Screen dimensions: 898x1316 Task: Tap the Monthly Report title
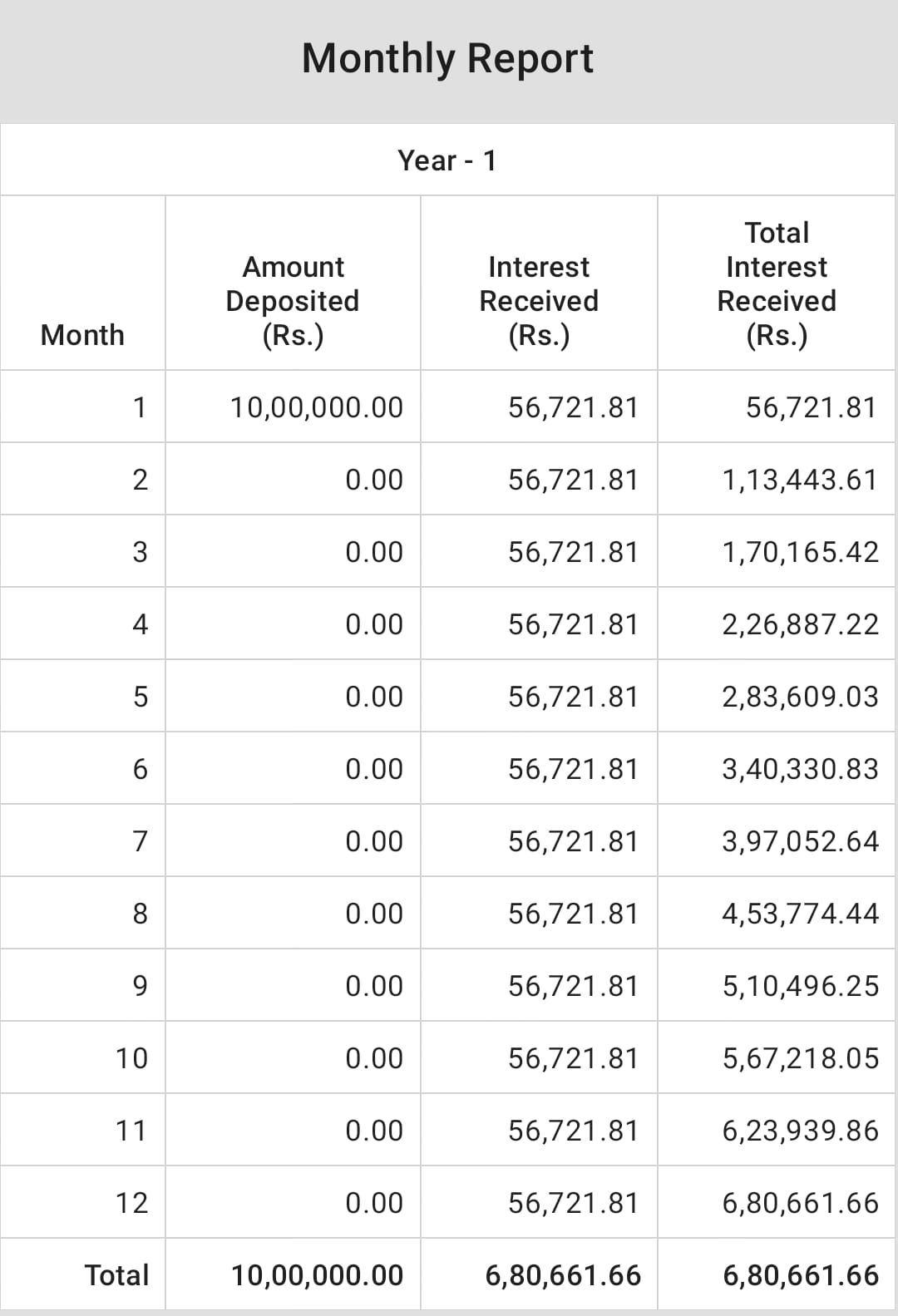pyautogui.click(x=447, y=58)
